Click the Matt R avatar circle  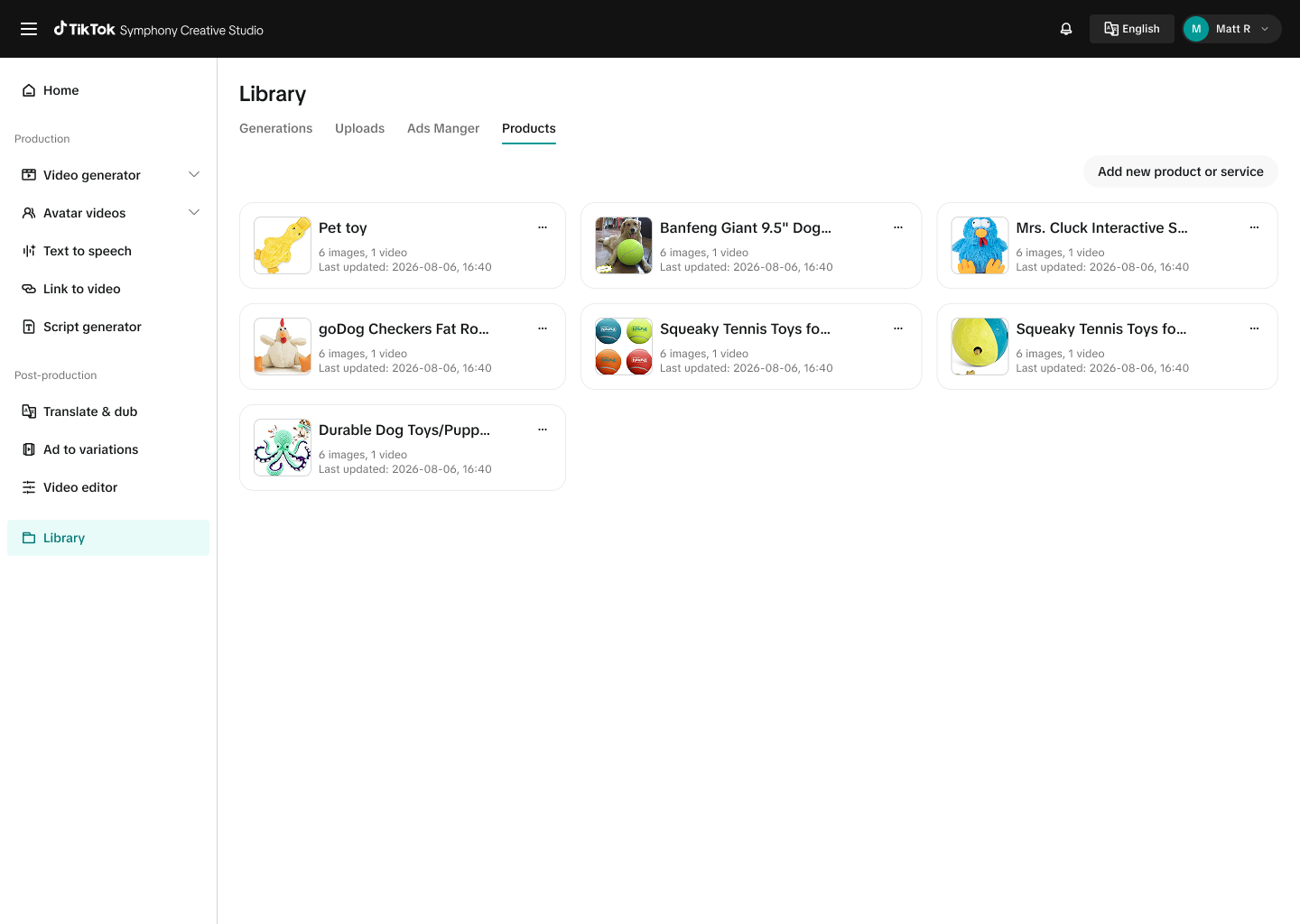(1196, 29)
